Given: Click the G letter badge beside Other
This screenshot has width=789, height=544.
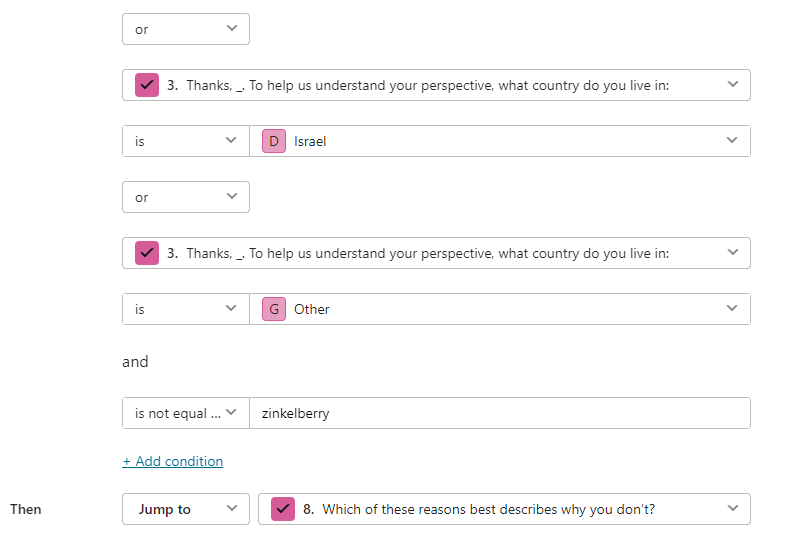Looking at the screenshot, I should 274,308.
